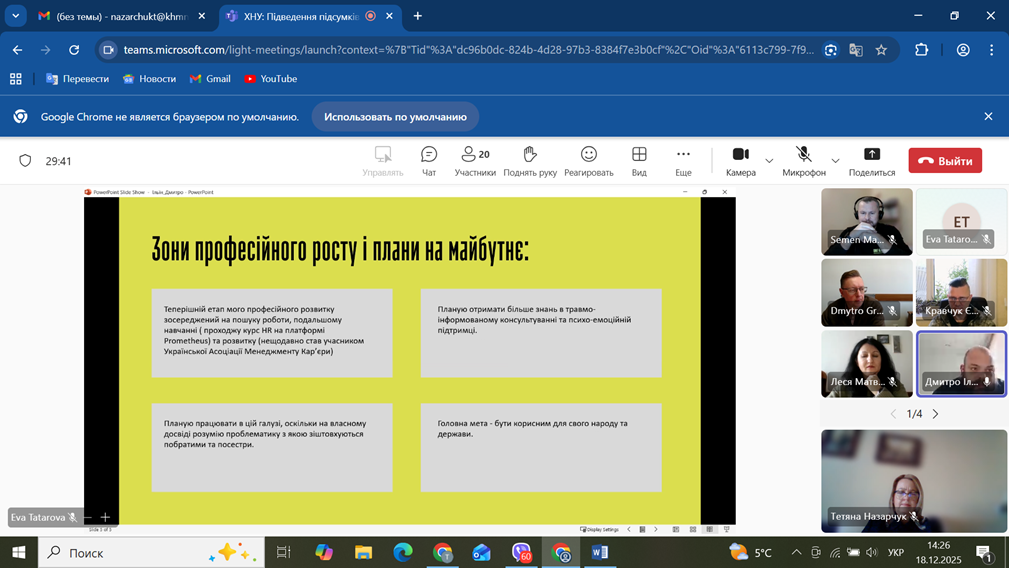Share your screen content

point(871,160)
